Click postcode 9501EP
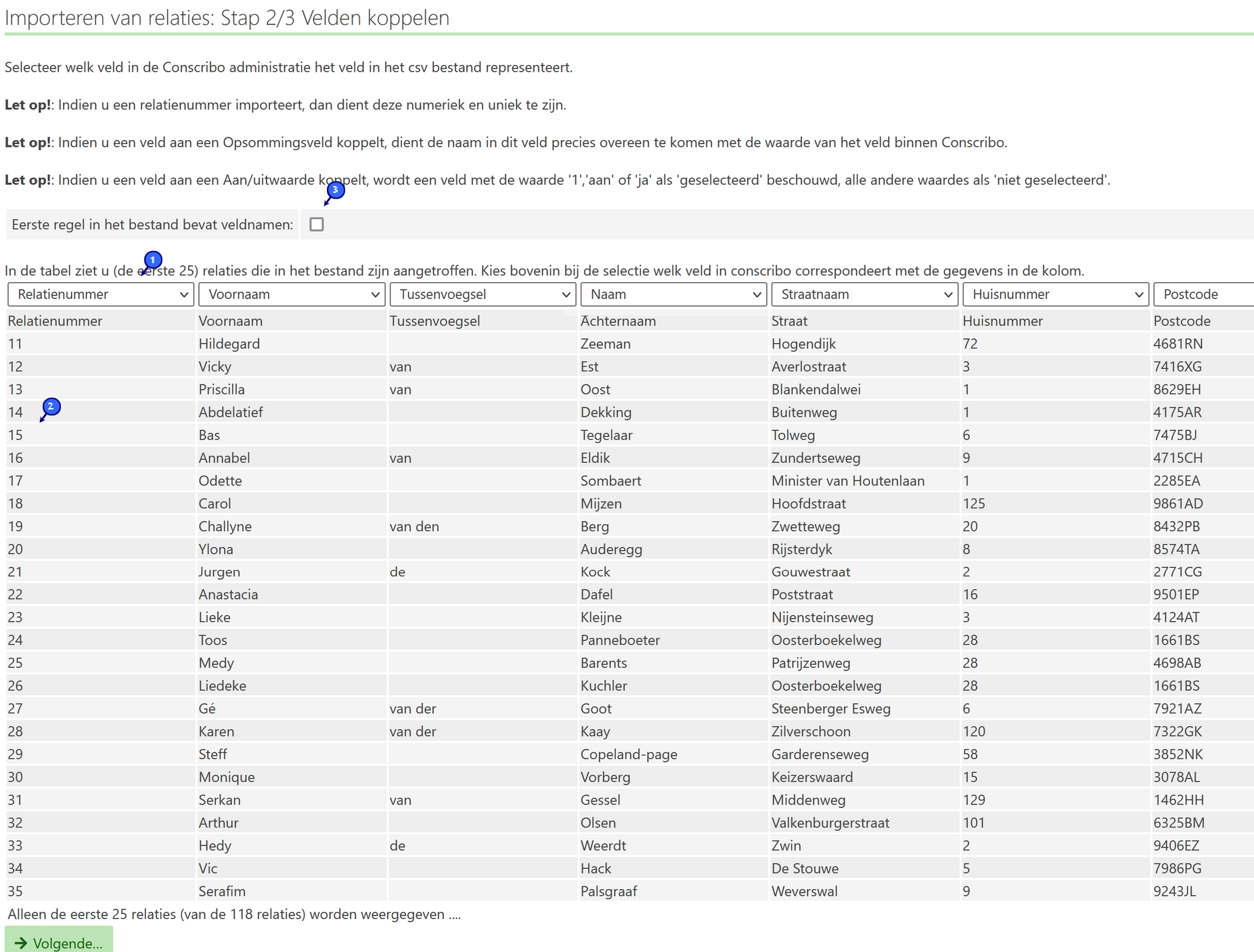 click(x=1176, y=595)
